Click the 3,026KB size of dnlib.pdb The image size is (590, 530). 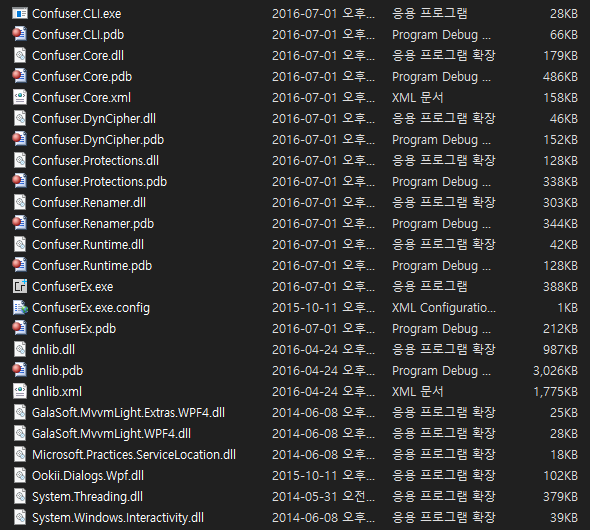coord(555,371)
